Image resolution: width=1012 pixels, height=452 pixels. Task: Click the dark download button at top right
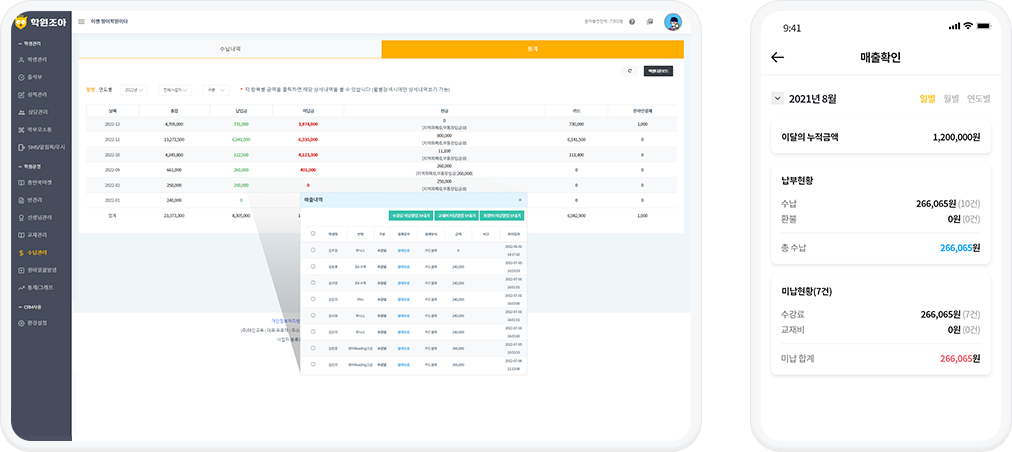click(x=658, y=71)
